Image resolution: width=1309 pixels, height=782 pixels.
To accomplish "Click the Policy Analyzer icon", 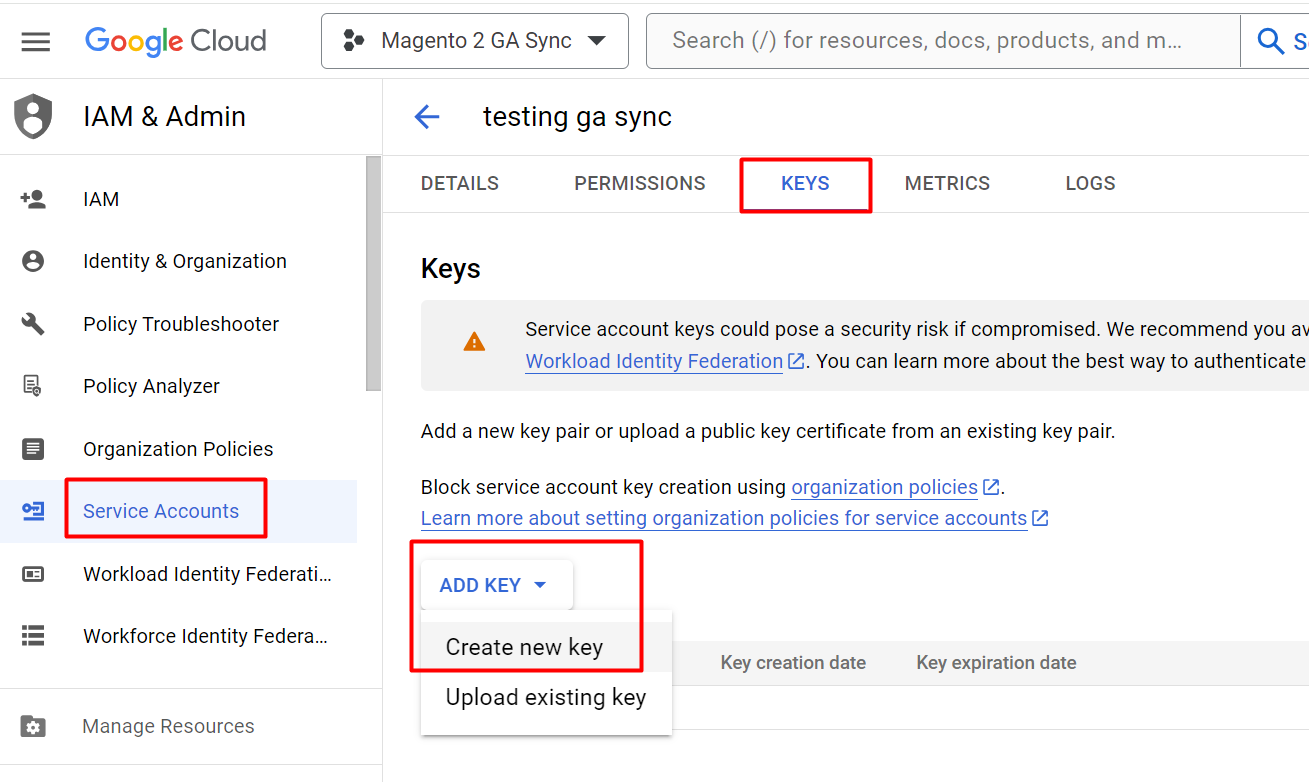I will tap(33, 386).
